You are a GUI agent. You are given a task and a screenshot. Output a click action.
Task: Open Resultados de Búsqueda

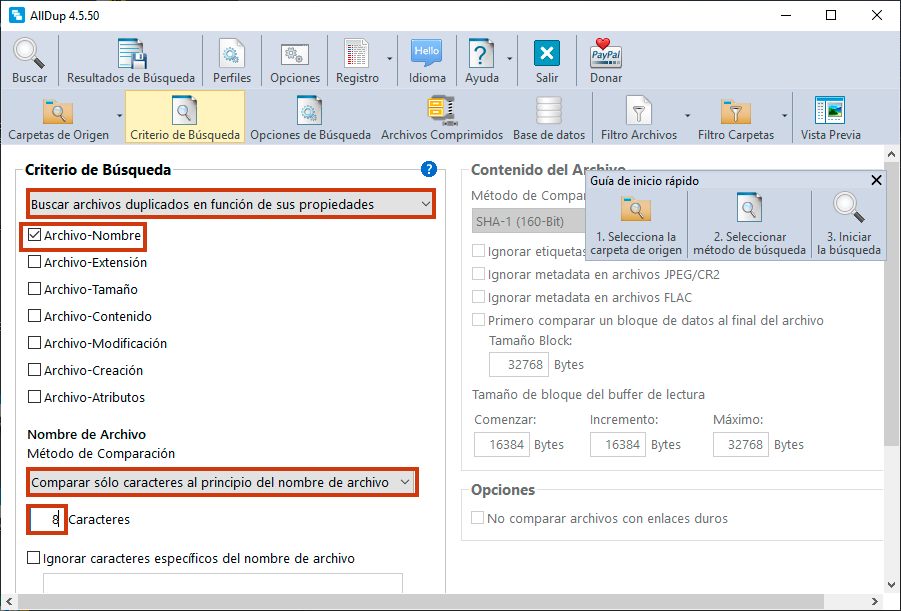[x=131, y=61]
